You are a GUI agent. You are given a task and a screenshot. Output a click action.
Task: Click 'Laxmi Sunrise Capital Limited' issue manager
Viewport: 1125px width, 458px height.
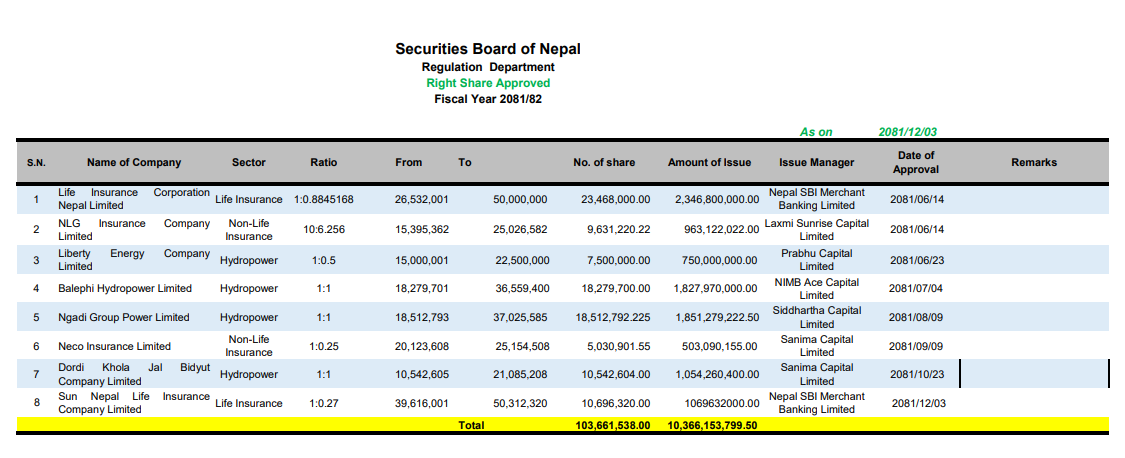point(816,230)
